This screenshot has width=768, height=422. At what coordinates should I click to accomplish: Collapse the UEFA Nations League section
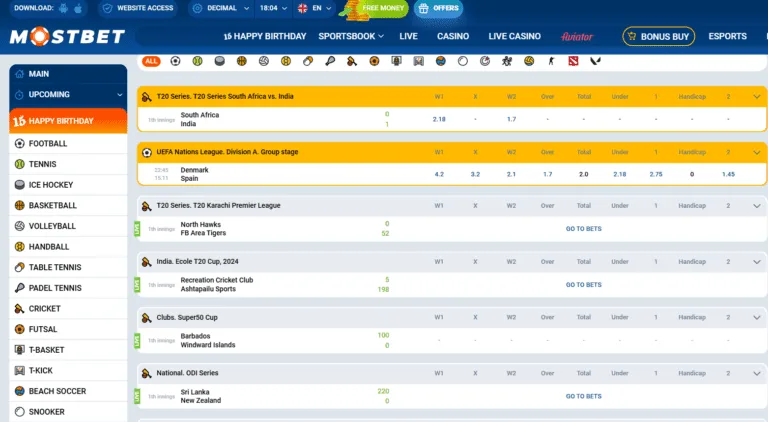coord(756,152)
